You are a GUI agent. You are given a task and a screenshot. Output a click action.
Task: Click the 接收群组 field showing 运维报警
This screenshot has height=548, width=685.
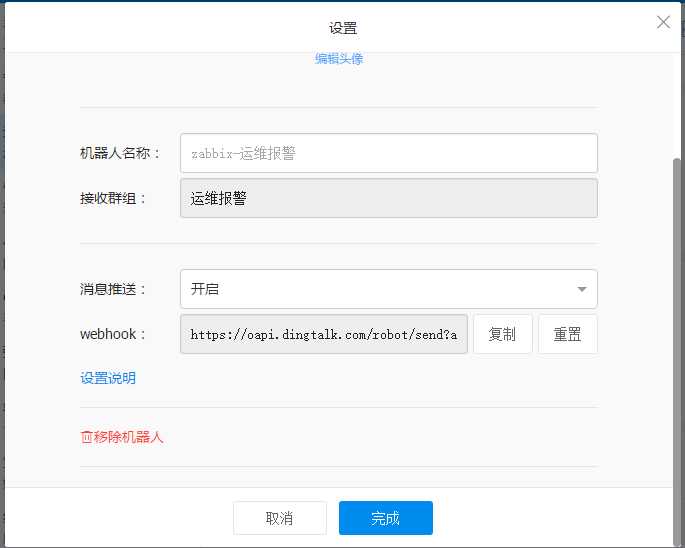(x=389, y=198)
